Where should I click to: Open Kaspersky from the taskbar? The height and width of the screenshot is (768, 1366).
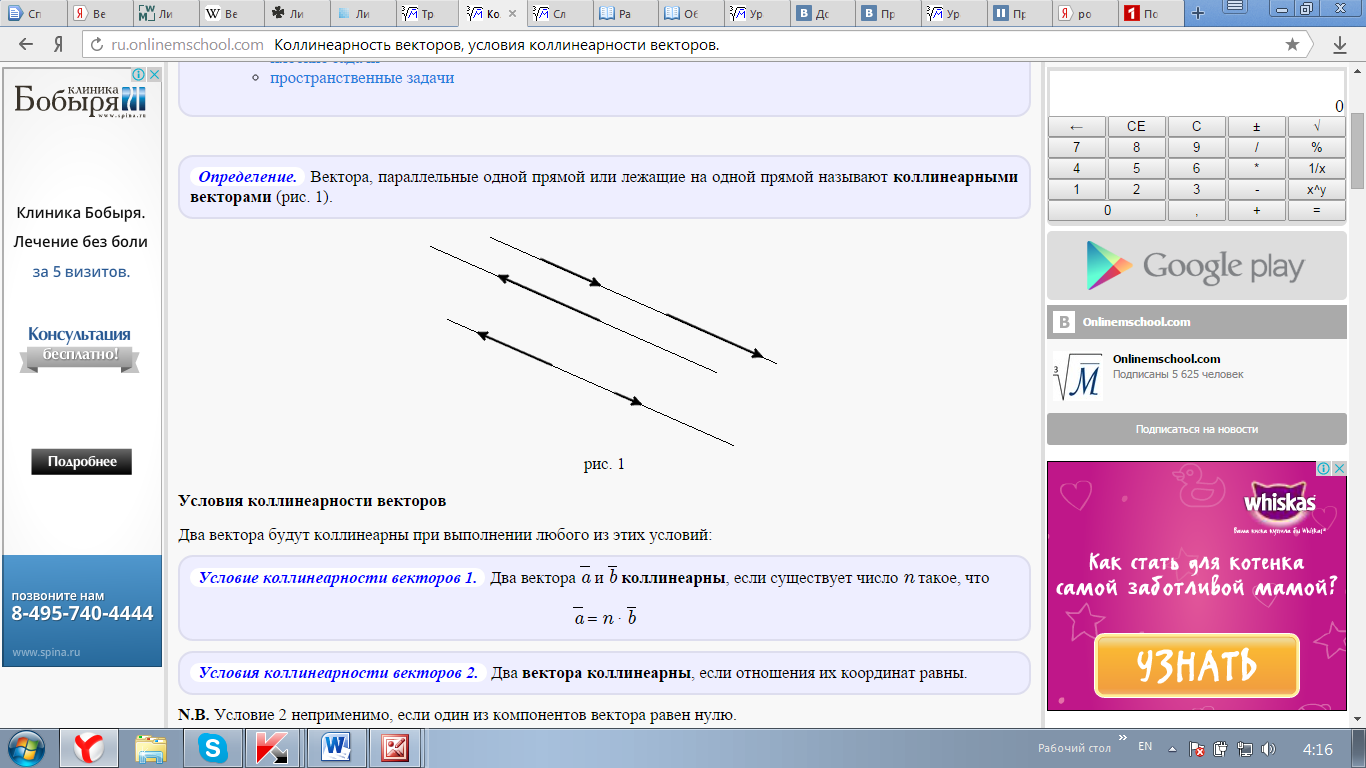point(273,748)
